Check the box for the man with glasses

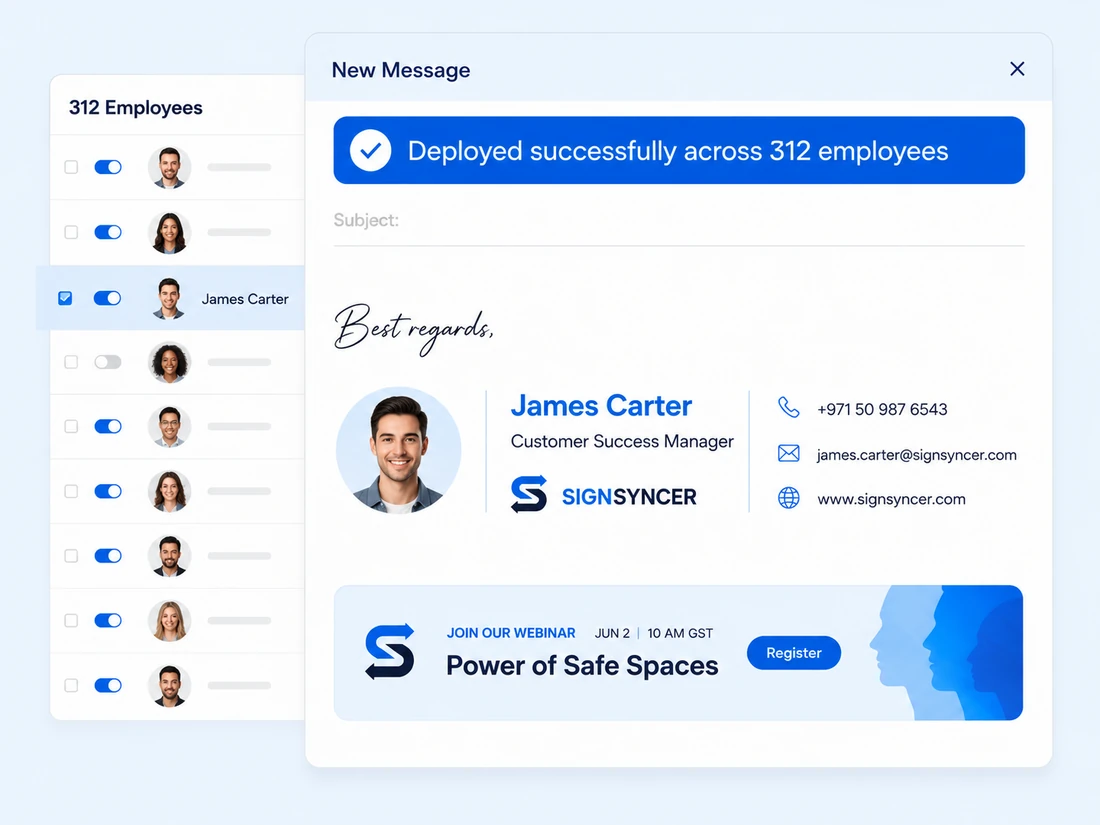(71, 427)
